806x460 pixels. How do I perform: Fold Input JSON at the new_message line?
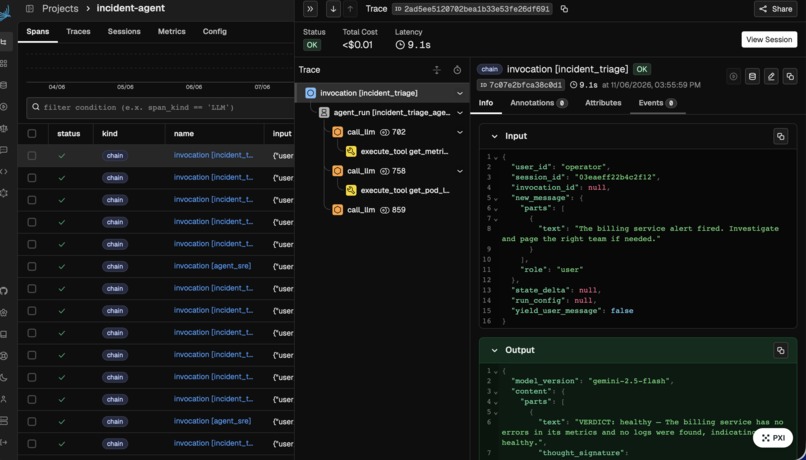pyautogui.click(x=496, y=198)
